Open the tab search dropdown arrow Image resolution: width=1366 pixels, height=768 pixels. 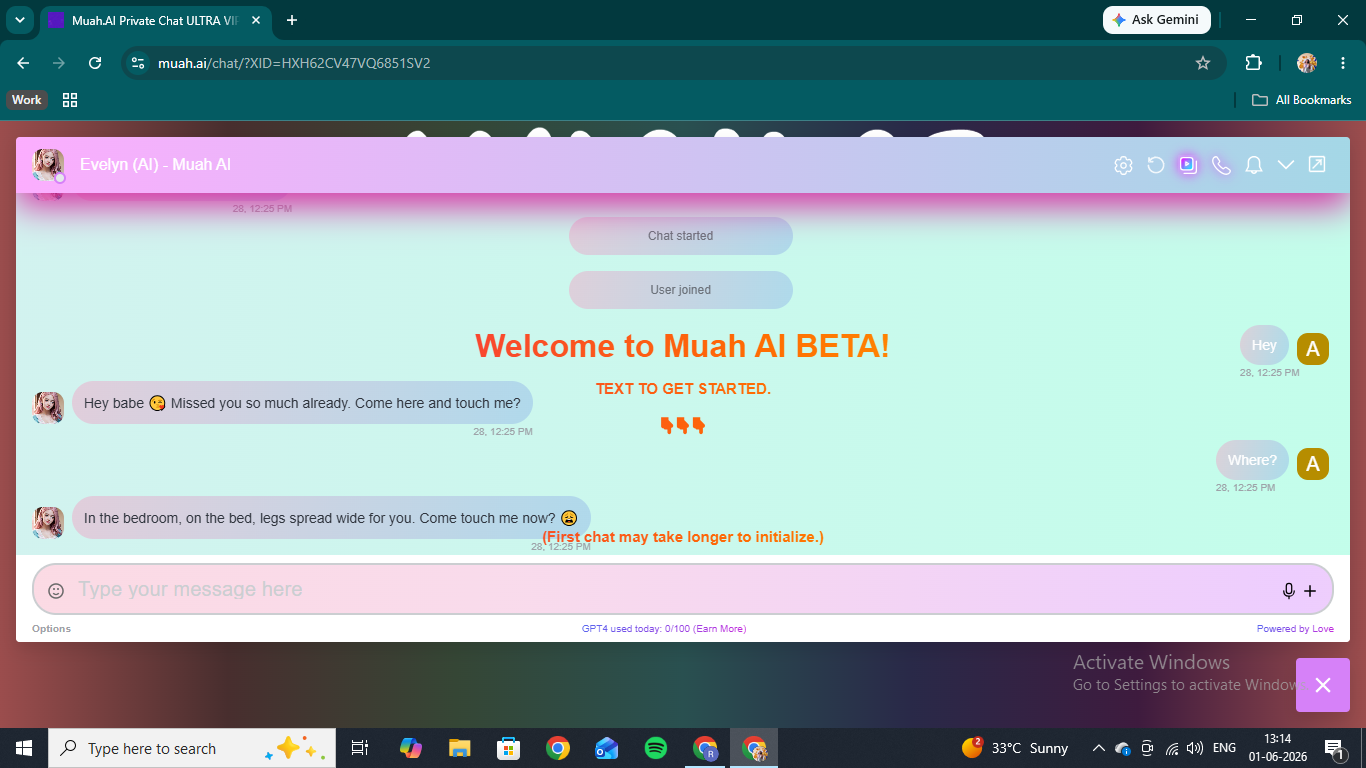point(19,20)
